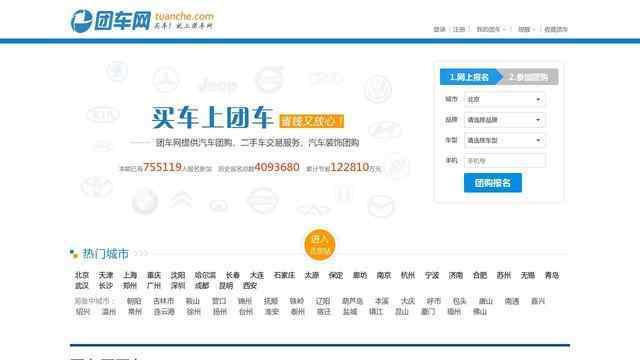Screen dimensions: 640x360
Task: Choose 厦门 from the grey city list
Action: (428, 312)
